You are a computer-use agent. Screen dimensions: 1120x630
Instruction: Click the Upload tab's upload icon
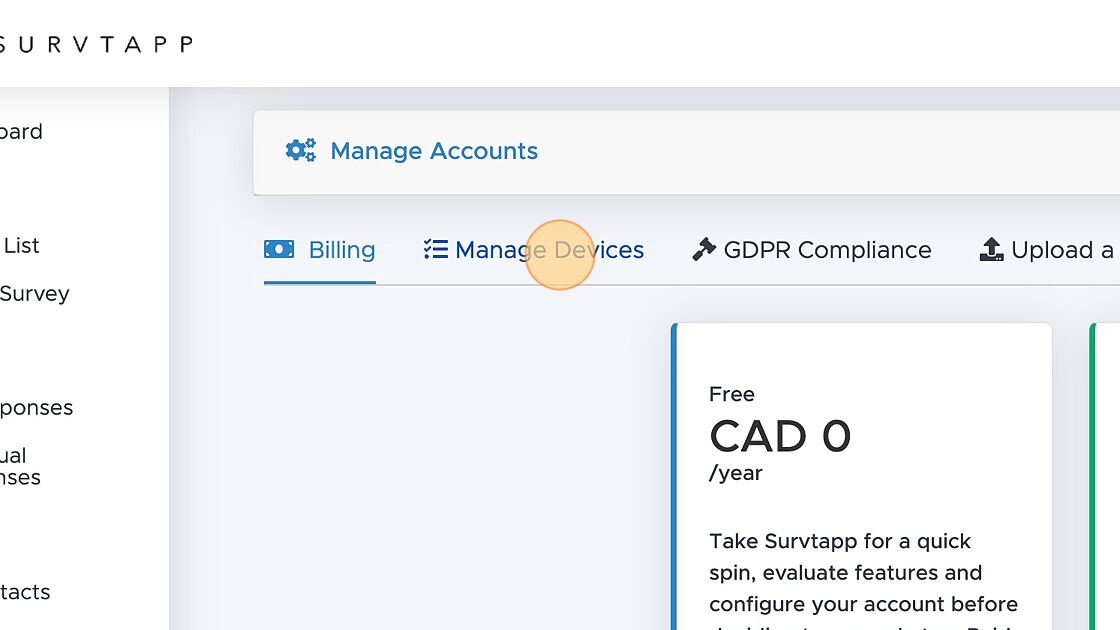(991, 249)
